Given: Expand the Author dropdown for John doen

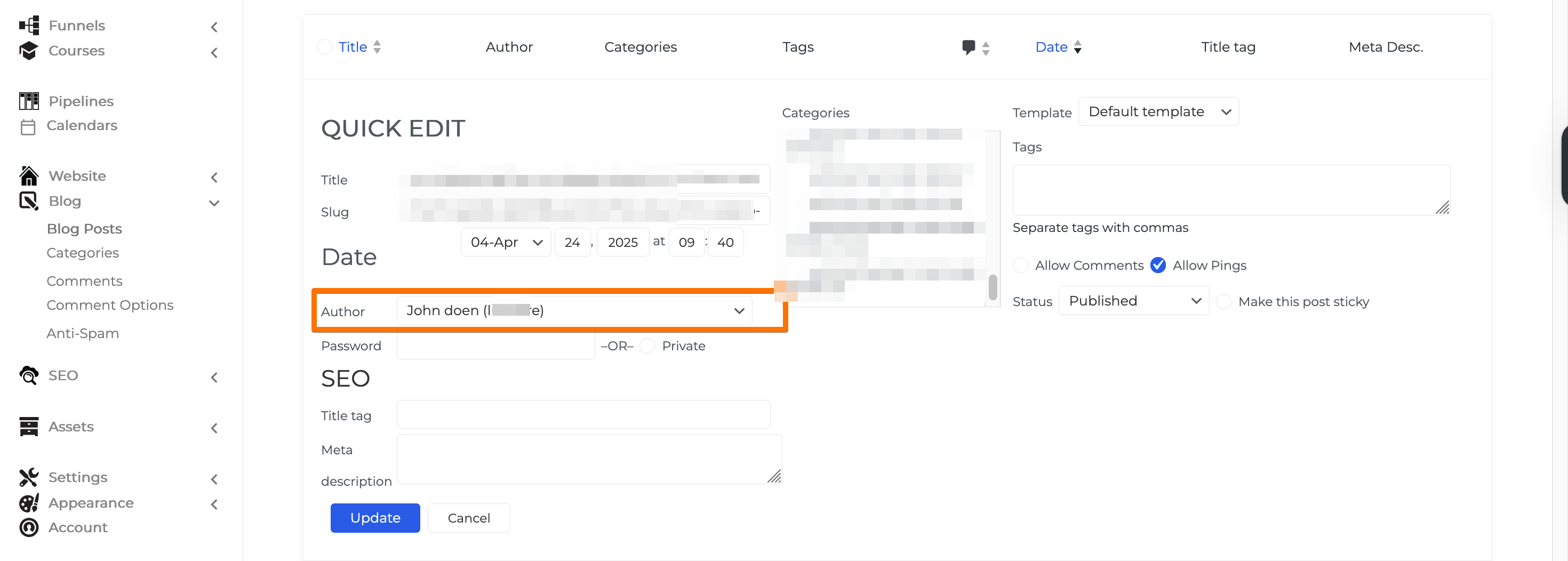Looking at the screenshot, I should (x=738, y=310).
